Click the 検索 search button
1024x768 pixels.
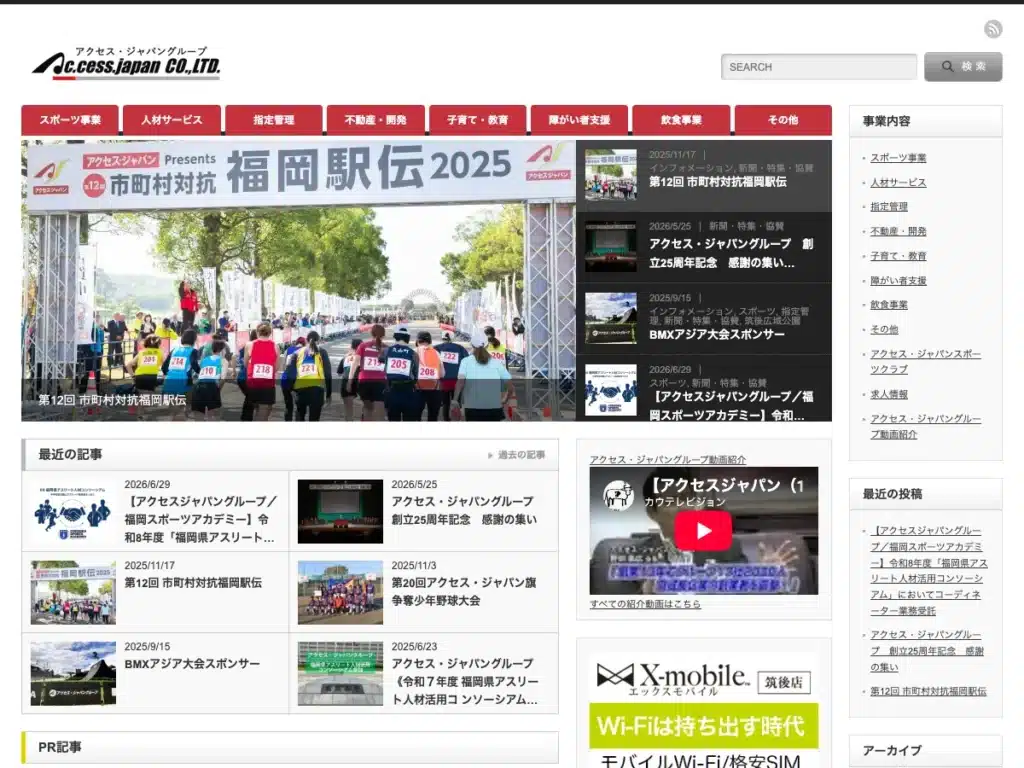[x=963, y=67]
